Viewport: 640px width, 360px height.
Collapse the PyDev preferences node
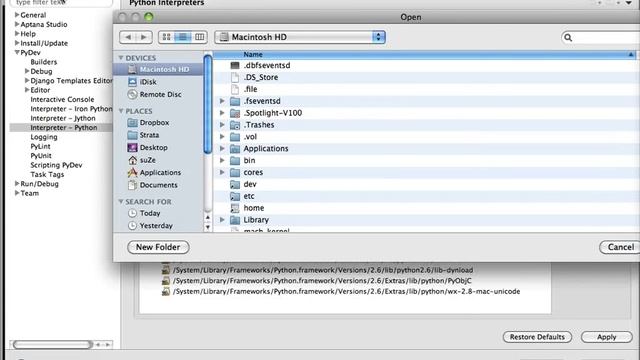pyautogui.click(x=17, y=52)
